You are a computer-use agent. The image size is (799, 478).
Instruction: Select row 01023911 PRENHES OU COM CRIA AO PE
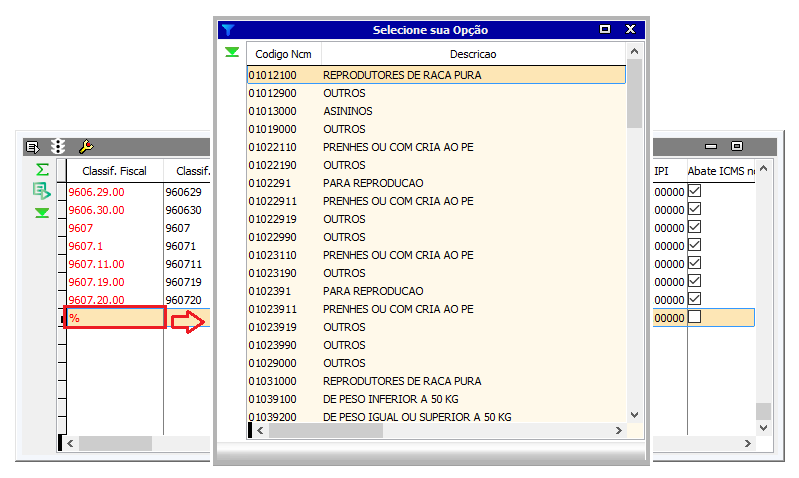click(x=436, y=309)
